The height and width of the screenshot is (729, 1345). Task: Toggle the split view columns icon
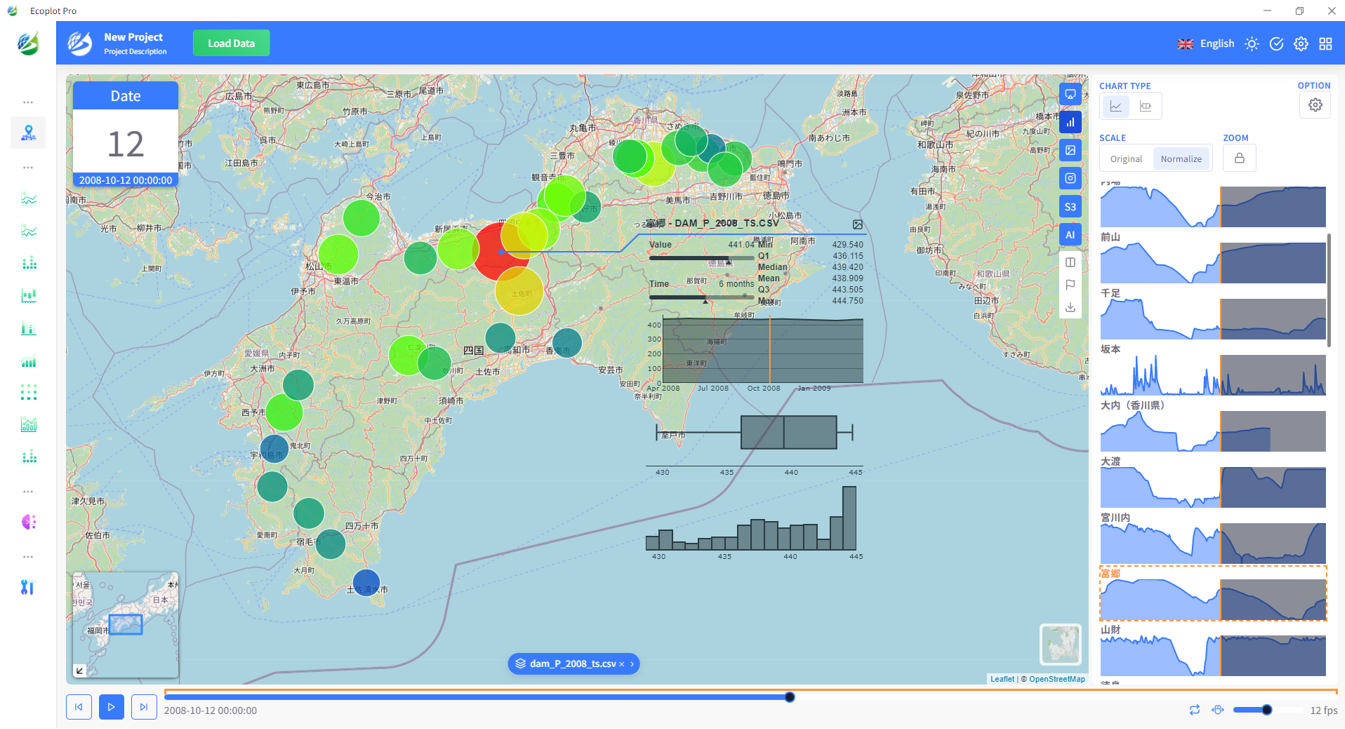pos(1070,262)
